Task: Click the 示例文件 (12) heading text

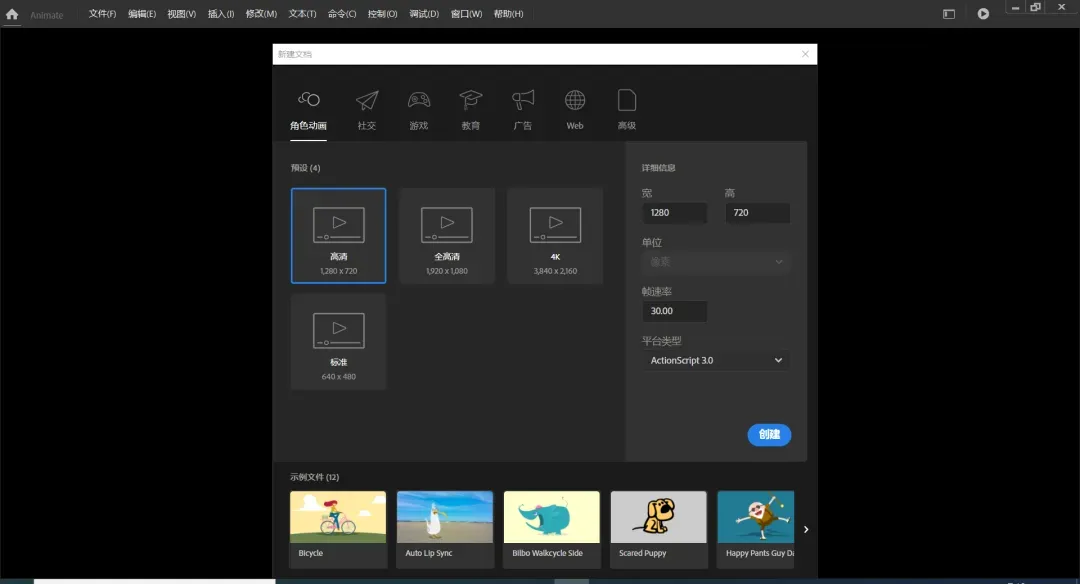Action: 314,477
